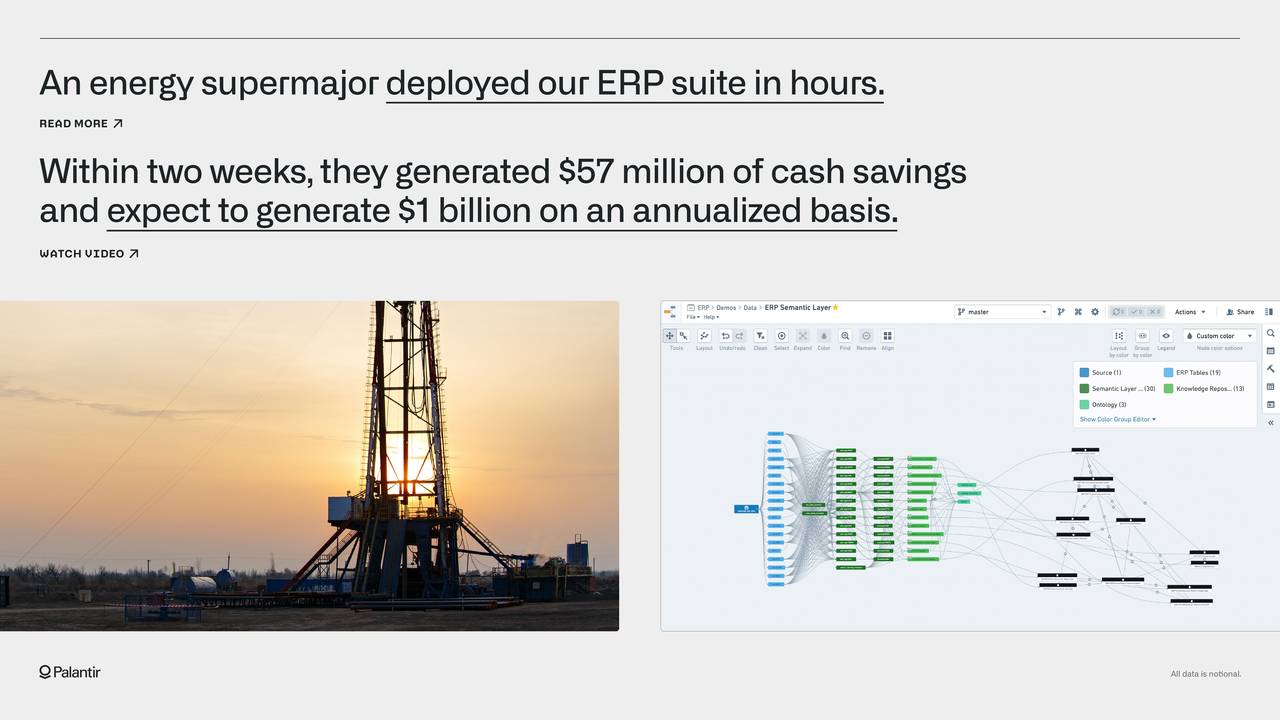Open the File menu
The height and width of the screenshot is (720, 1280).
pyautogui.click(x=692, y=317)
